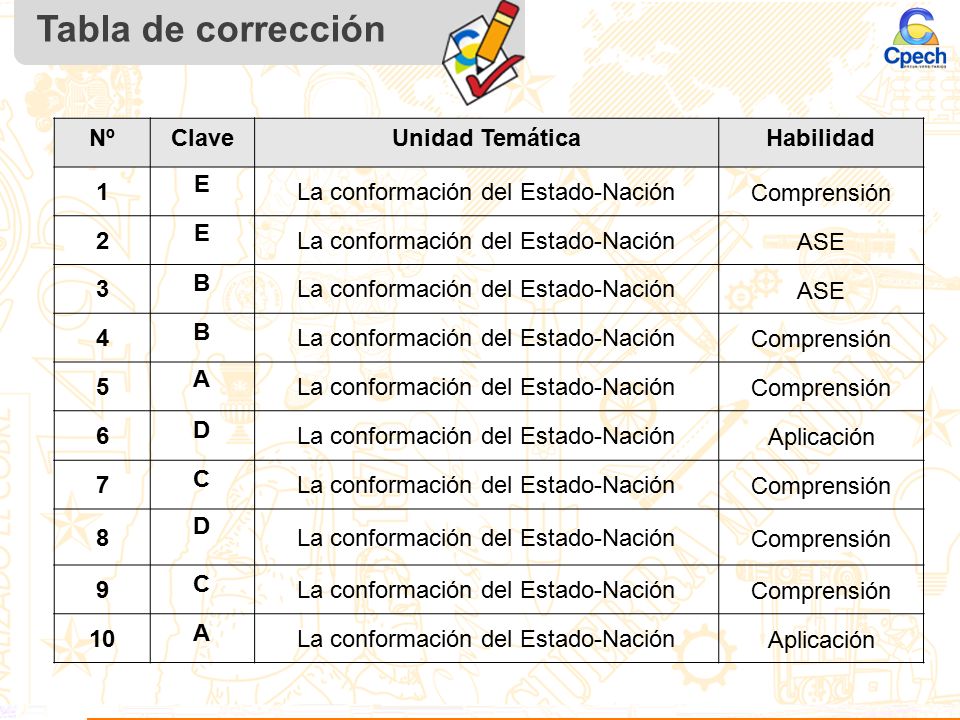Click row number 5 cell

(102, 386)
